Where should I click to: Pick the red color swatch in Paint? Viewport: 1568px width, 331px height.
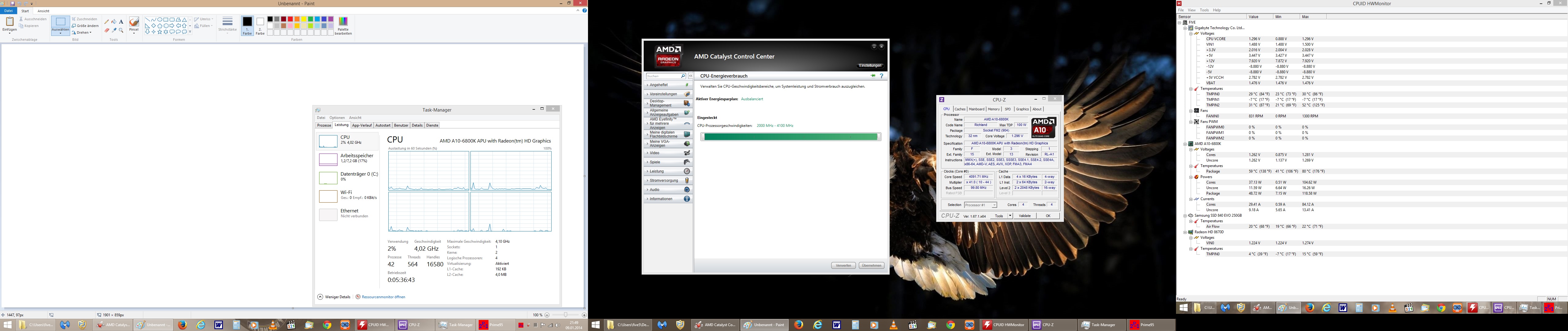pos(290,19)
